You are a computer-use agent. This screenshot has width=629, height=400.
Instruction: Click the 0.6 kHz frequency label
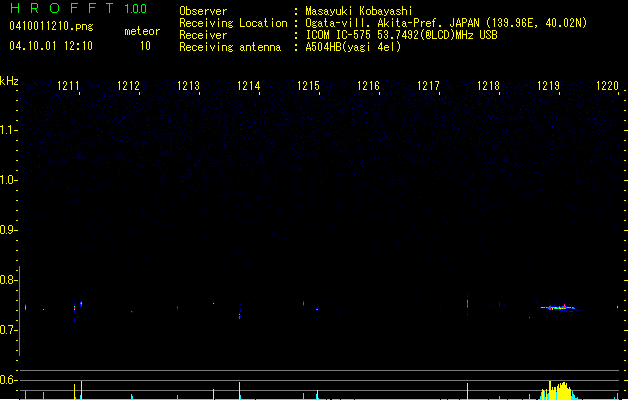8,380
